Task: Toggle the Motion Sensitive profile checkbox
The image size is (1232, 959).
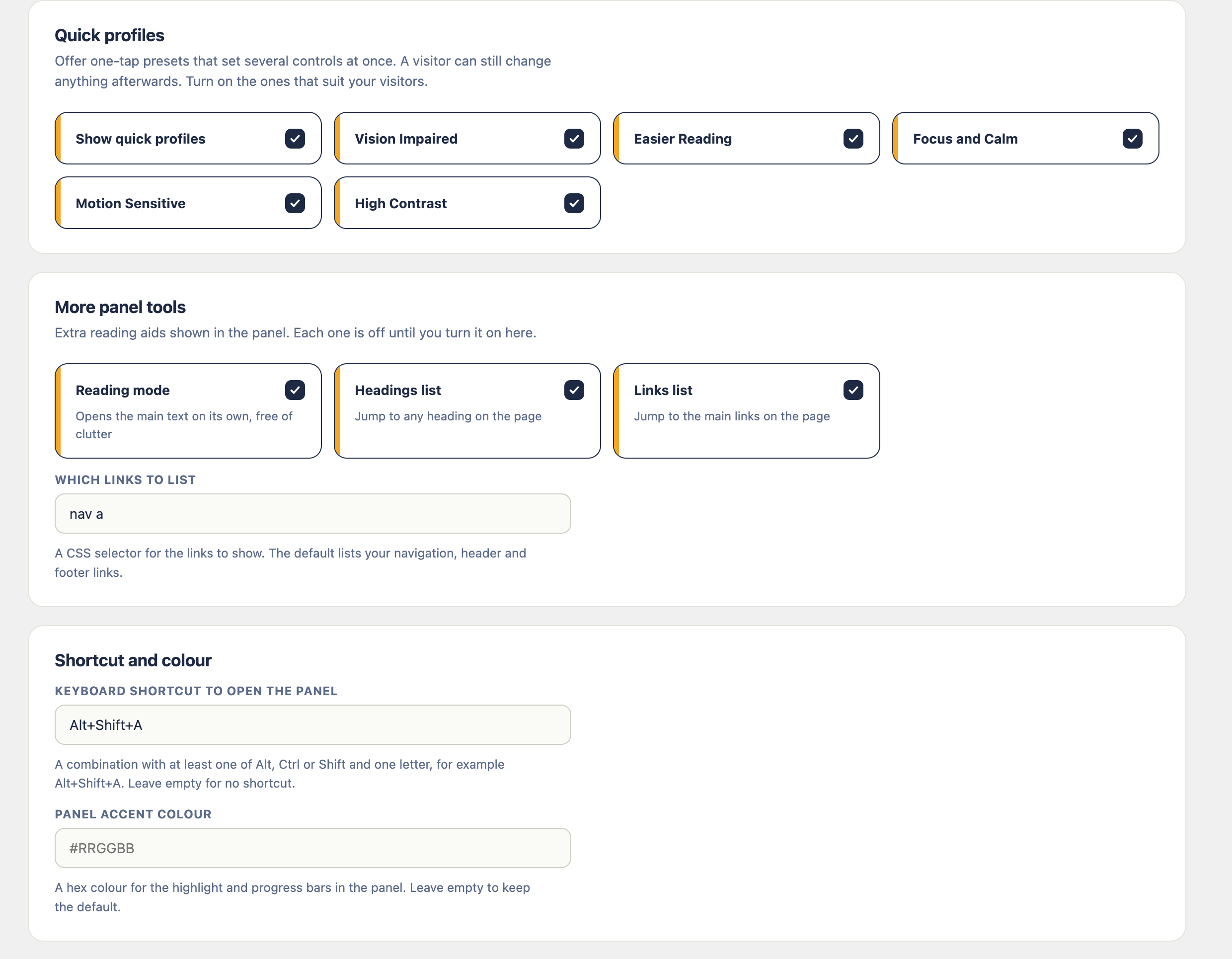Action: tap(295, 203)
